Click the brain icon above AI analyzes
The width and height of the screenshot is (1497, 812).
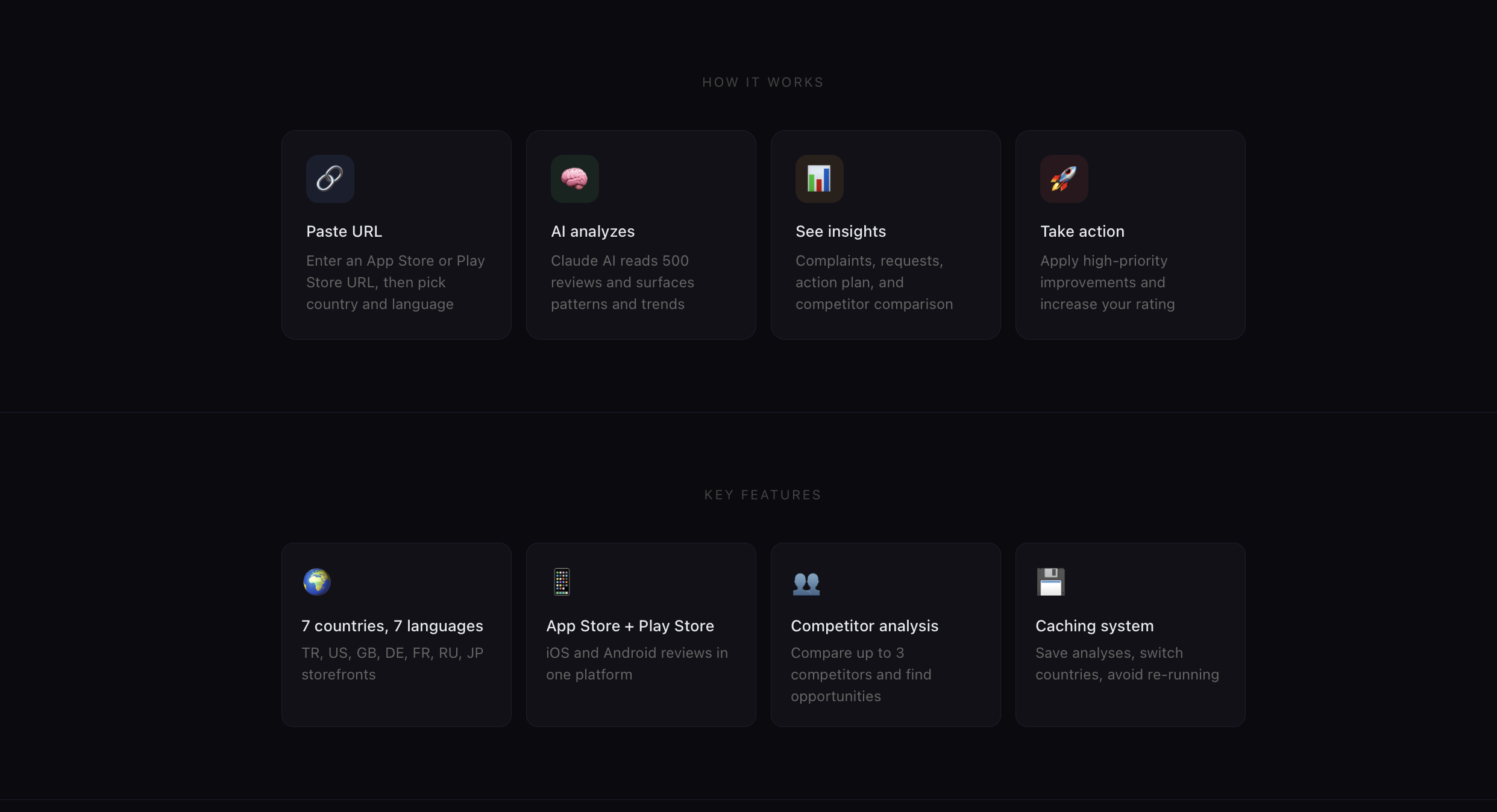click(x=574, y=178)
